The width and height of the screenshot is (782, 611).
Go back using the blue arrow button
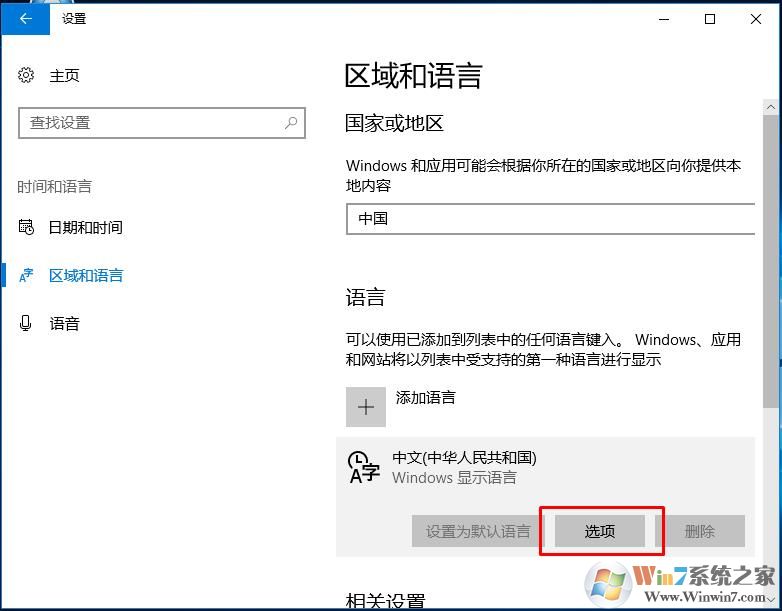point(25,19)
